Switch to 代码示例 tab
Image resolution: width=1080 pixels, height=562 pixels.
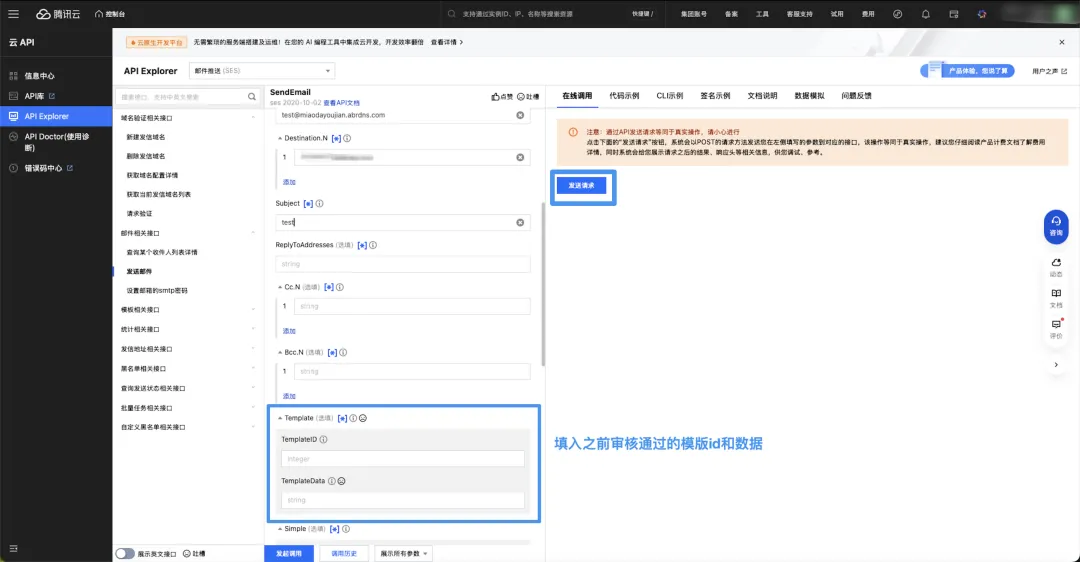tap(624, 96)
